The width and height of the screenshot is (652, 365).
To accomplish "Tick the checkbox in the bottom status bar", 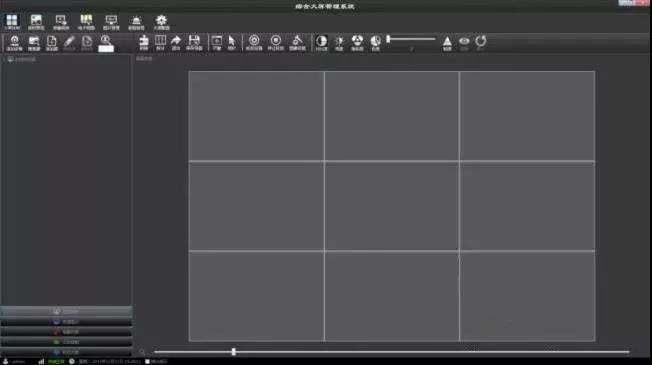I will pyautogui.click(x=148, y=362).
